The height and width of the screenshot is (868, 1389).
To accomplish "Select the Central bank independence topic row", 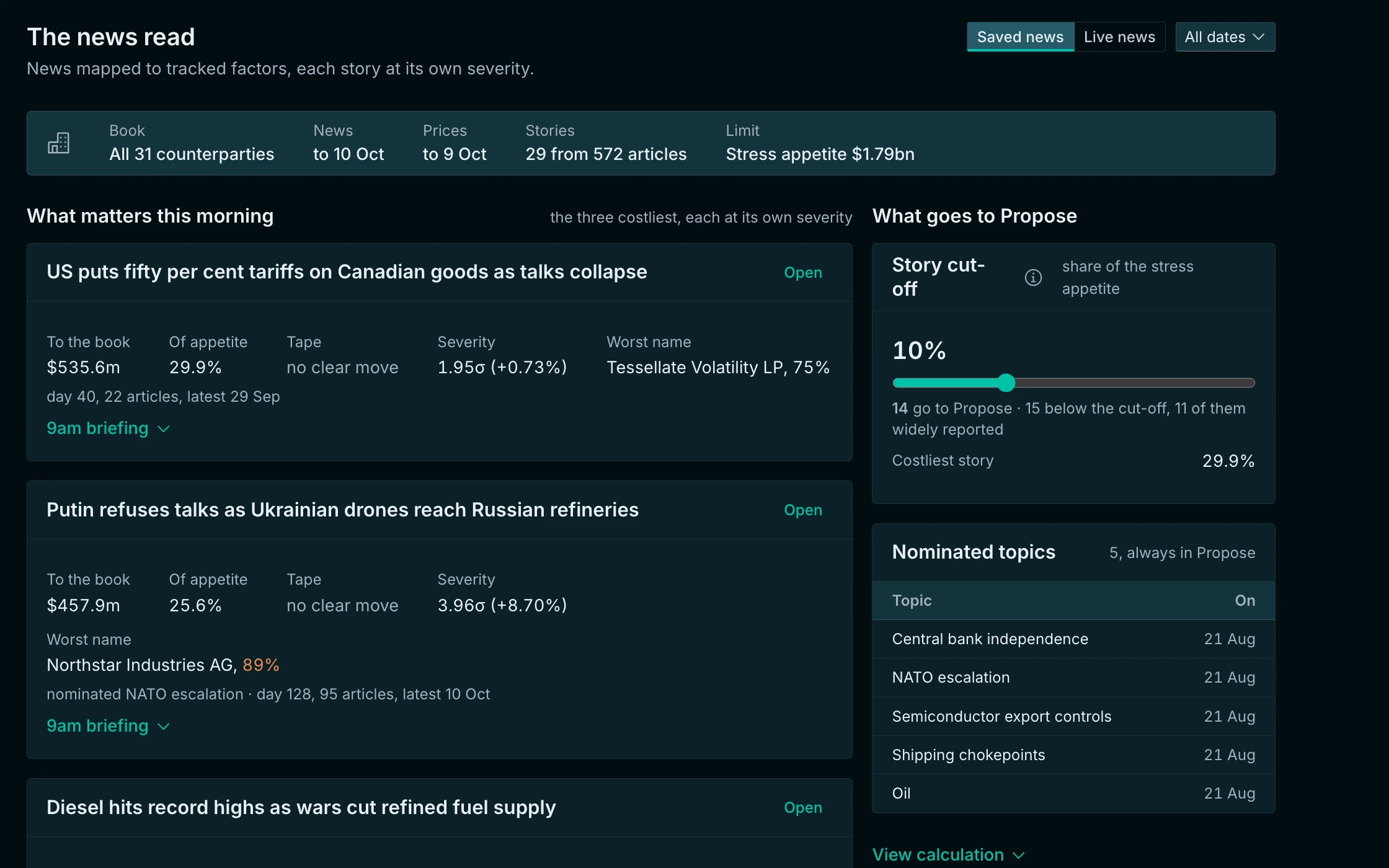I will [1073, 639].
